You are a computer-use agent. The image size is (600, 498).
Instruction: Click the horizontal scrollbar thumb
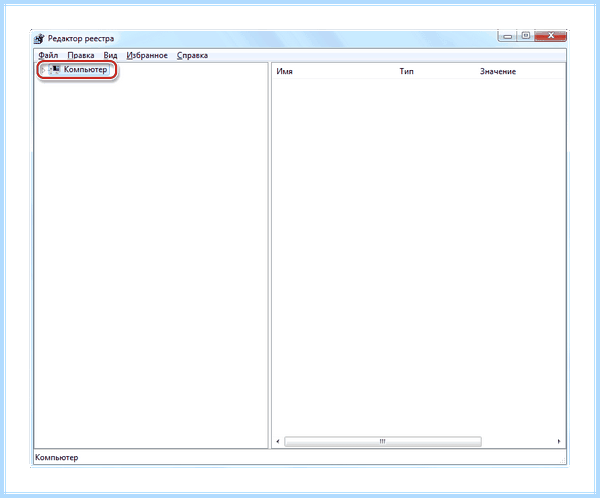click(383, 441)
